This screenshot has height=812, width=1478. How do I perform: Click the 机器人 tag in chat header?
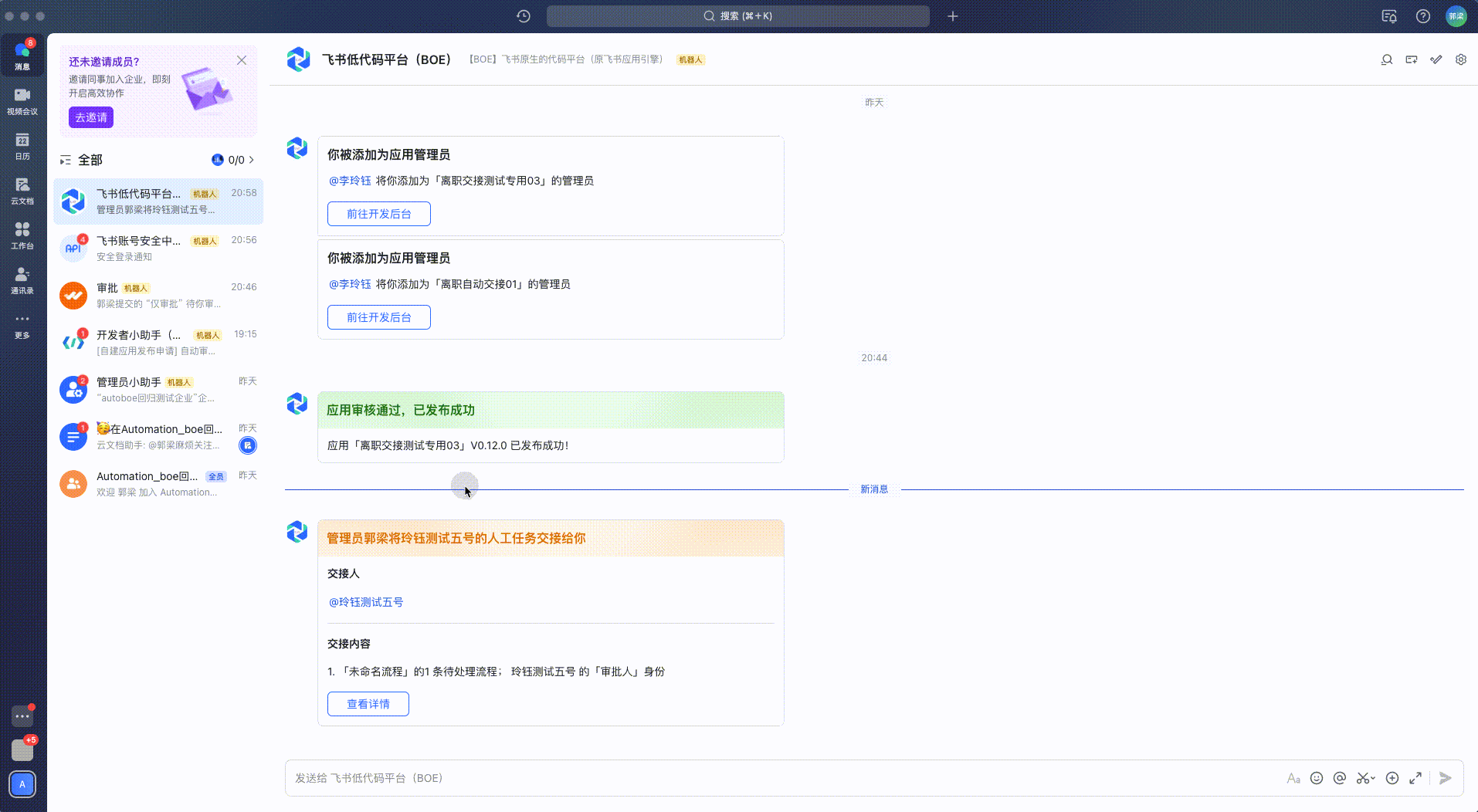click(691, 59)
